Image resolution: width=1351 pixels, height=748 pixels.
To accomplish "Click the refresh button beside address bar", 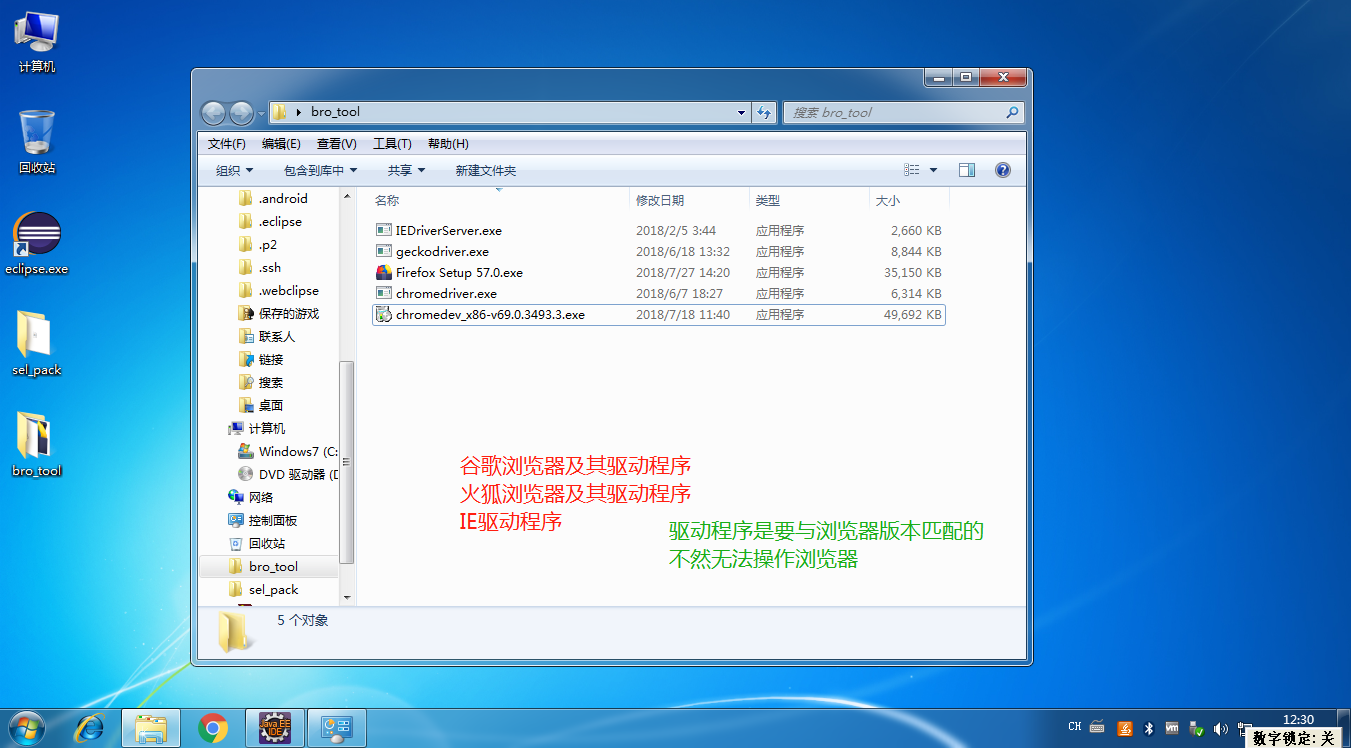I will (x=765, y=112).
